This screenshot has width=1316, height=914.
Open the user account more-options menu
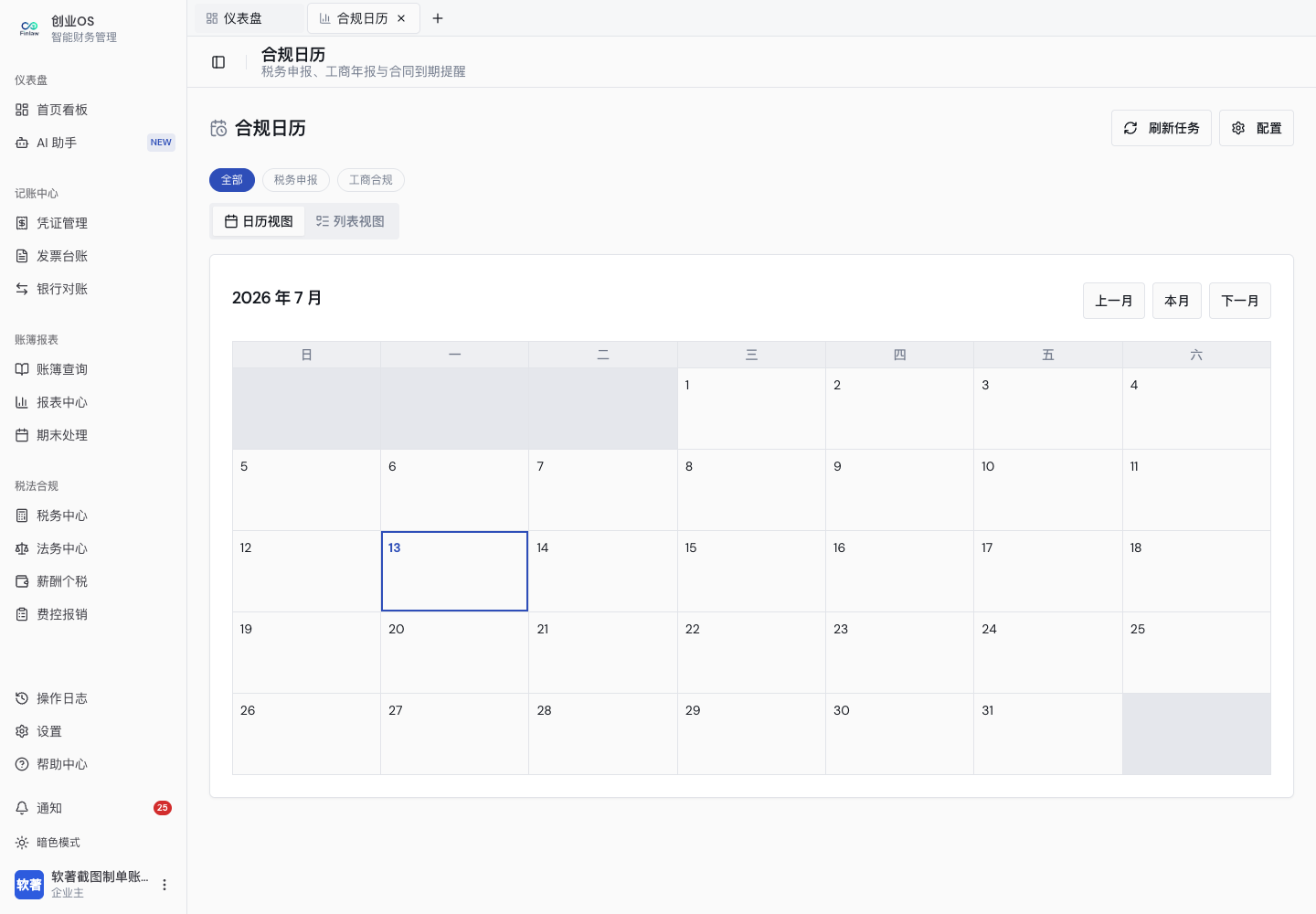tap(164, 885)
